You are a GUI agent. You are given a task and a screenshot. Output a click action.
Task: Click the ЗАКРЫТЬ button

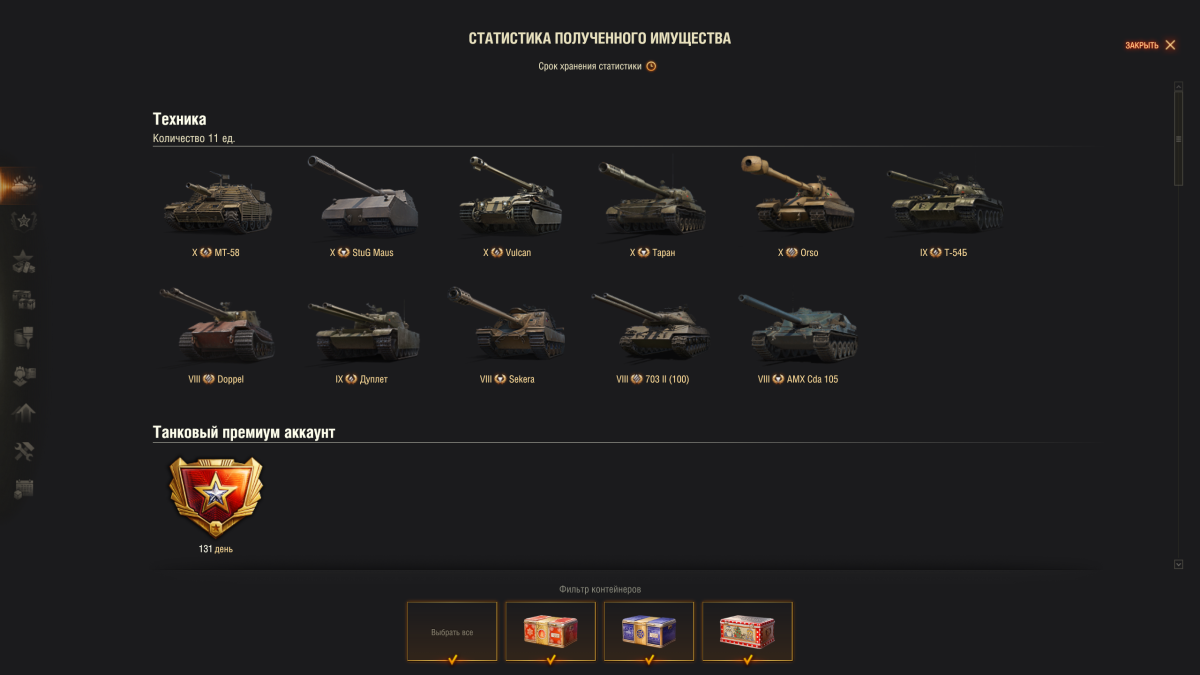point(1150,45)
